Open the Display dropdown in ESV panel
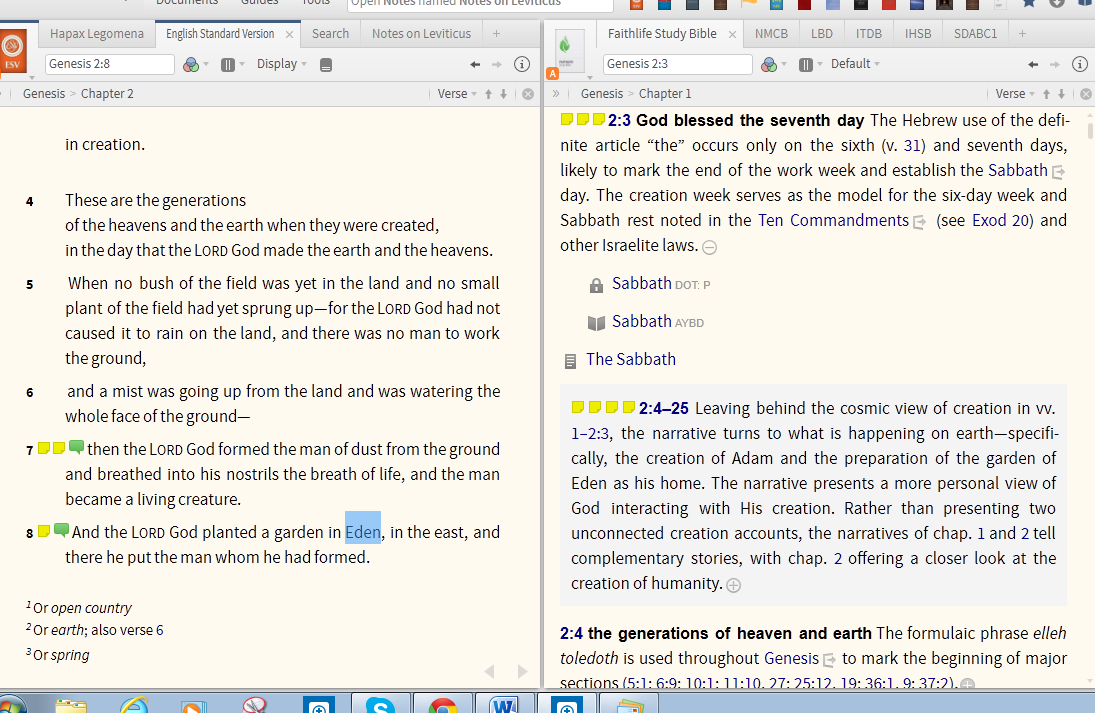This screenshot has height=713, width=1095. 281,64
